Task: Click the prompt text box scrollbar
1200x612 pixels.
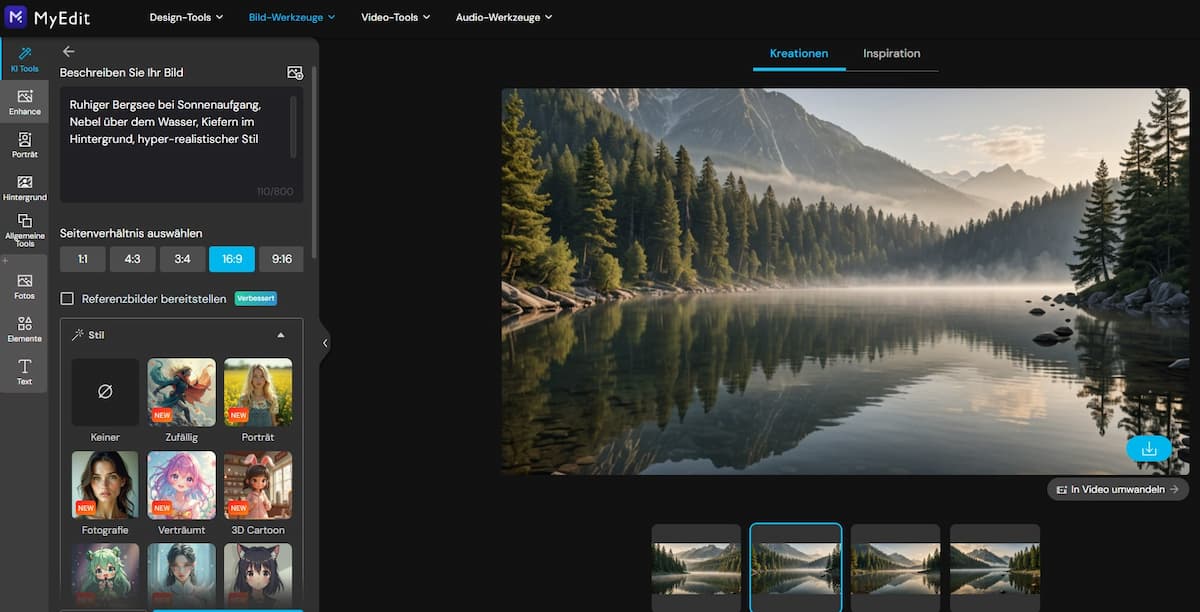Action: tap(293, 126)
